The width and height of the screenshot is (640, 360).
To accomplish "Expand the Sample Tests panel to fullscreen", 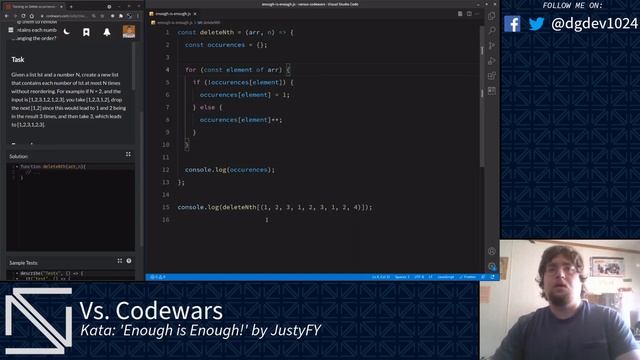I will click(120, 261).
